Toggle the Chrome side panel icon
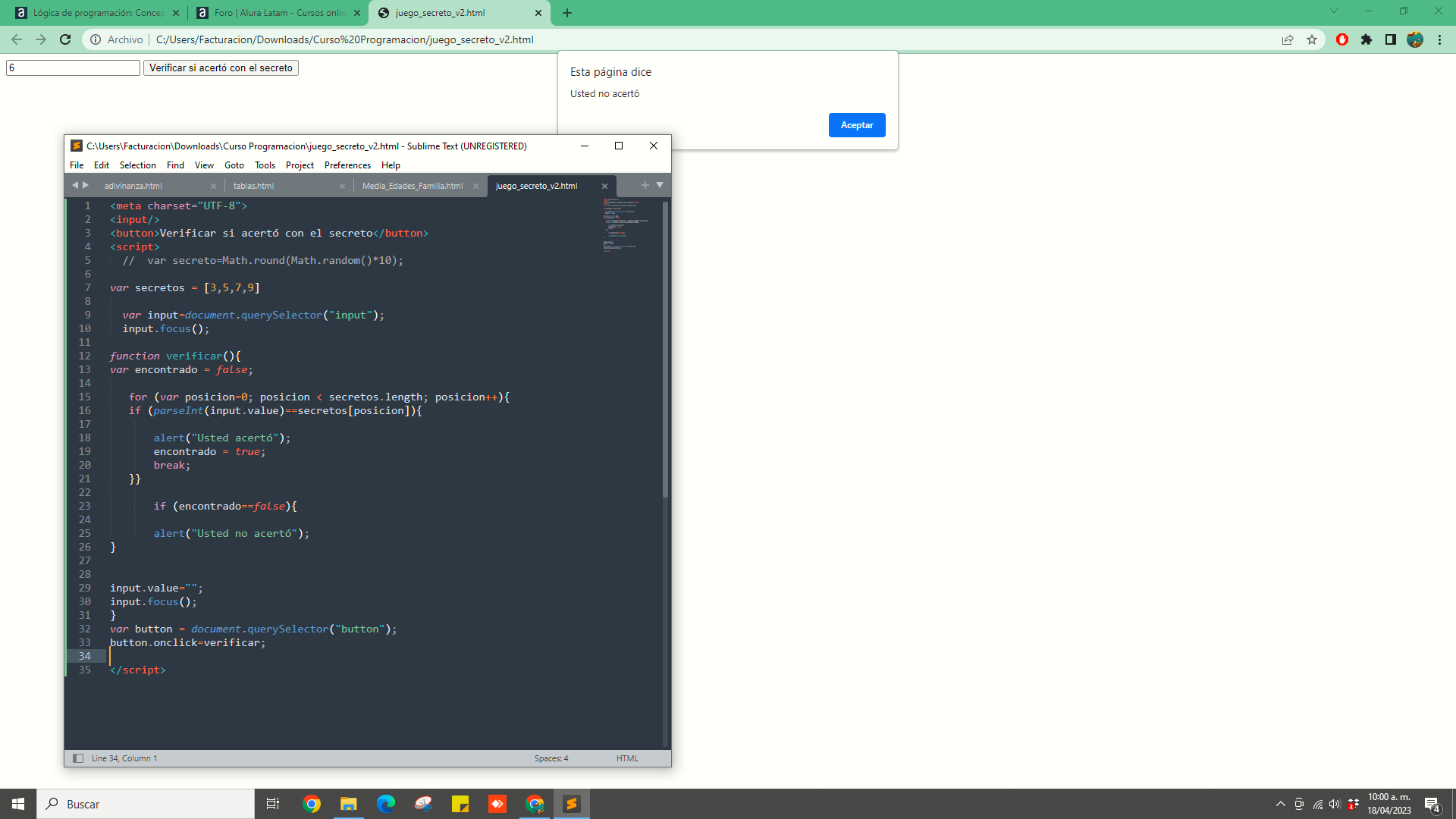 click(x=1391, y=39)
